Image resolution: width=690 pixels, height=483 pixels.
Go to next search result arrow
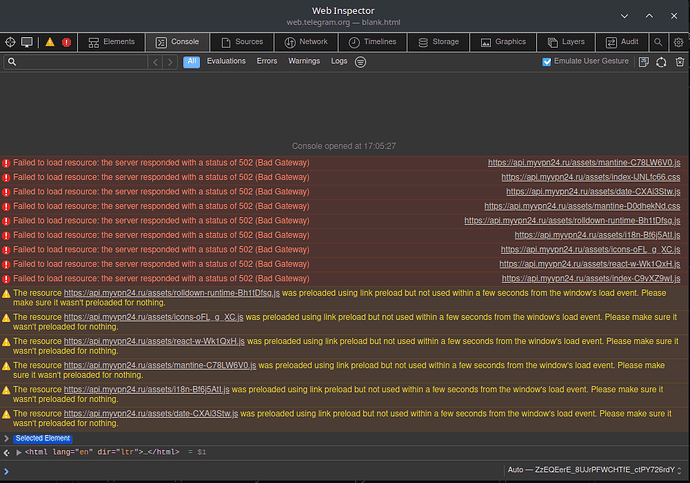(x=170, y=62)
